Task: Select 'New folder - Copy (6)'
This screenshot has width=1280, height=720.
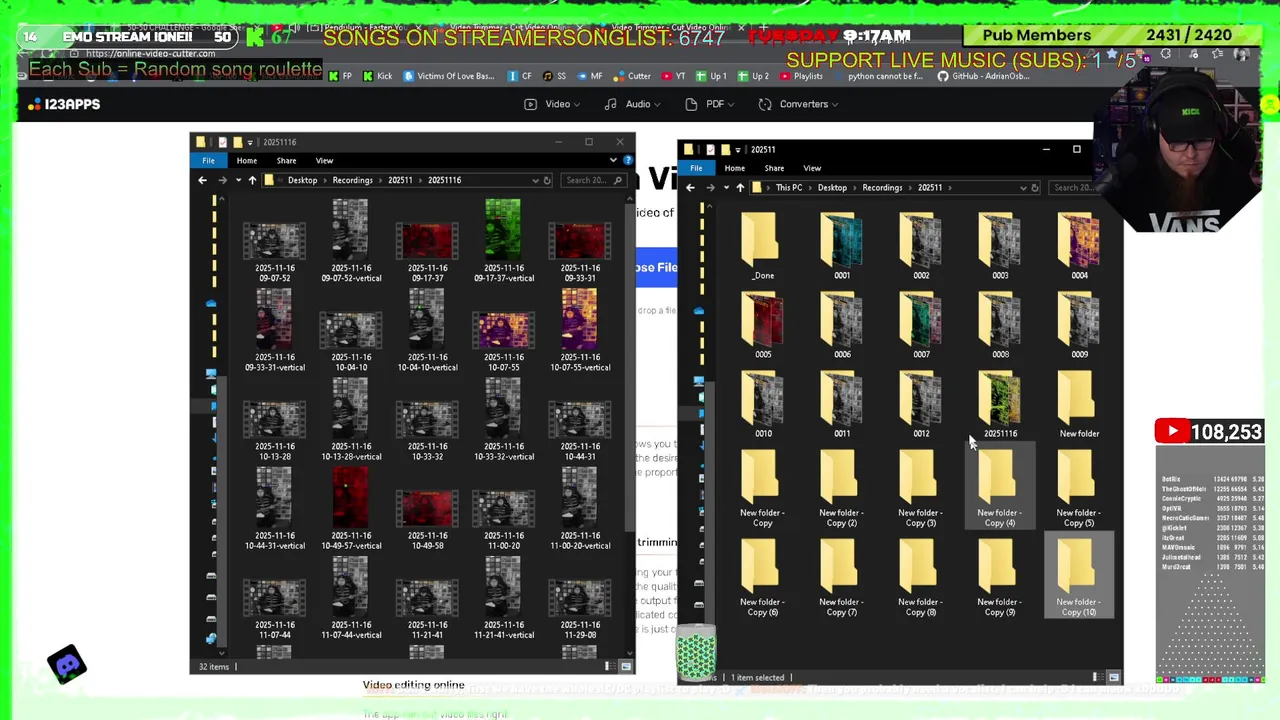Action: coord(762,578)
